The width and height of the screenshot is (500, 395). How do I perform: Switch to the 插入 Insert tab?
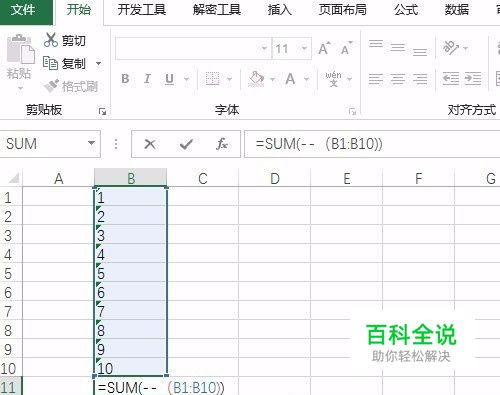(x=280, y=9)
